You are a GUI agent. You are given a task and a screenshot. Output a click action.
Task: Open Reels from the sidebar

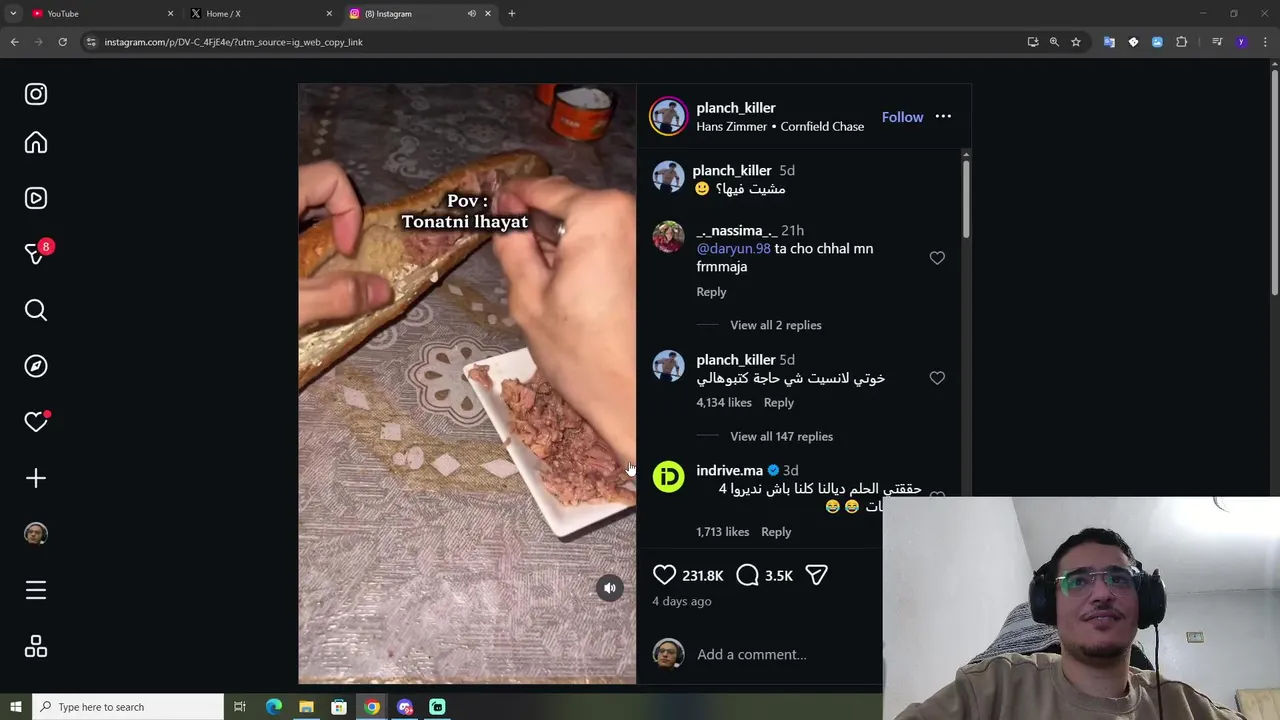36,198
